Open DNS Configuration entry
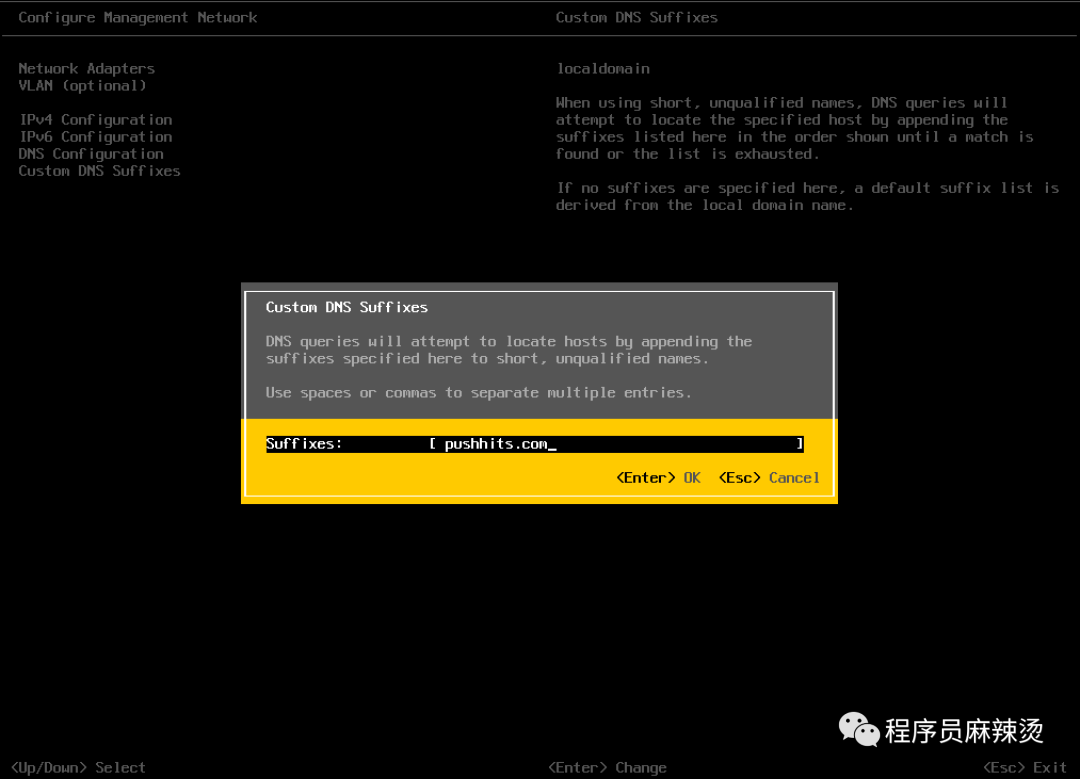The width and height of the screenshot is (1080, 779). pos(91,154)
